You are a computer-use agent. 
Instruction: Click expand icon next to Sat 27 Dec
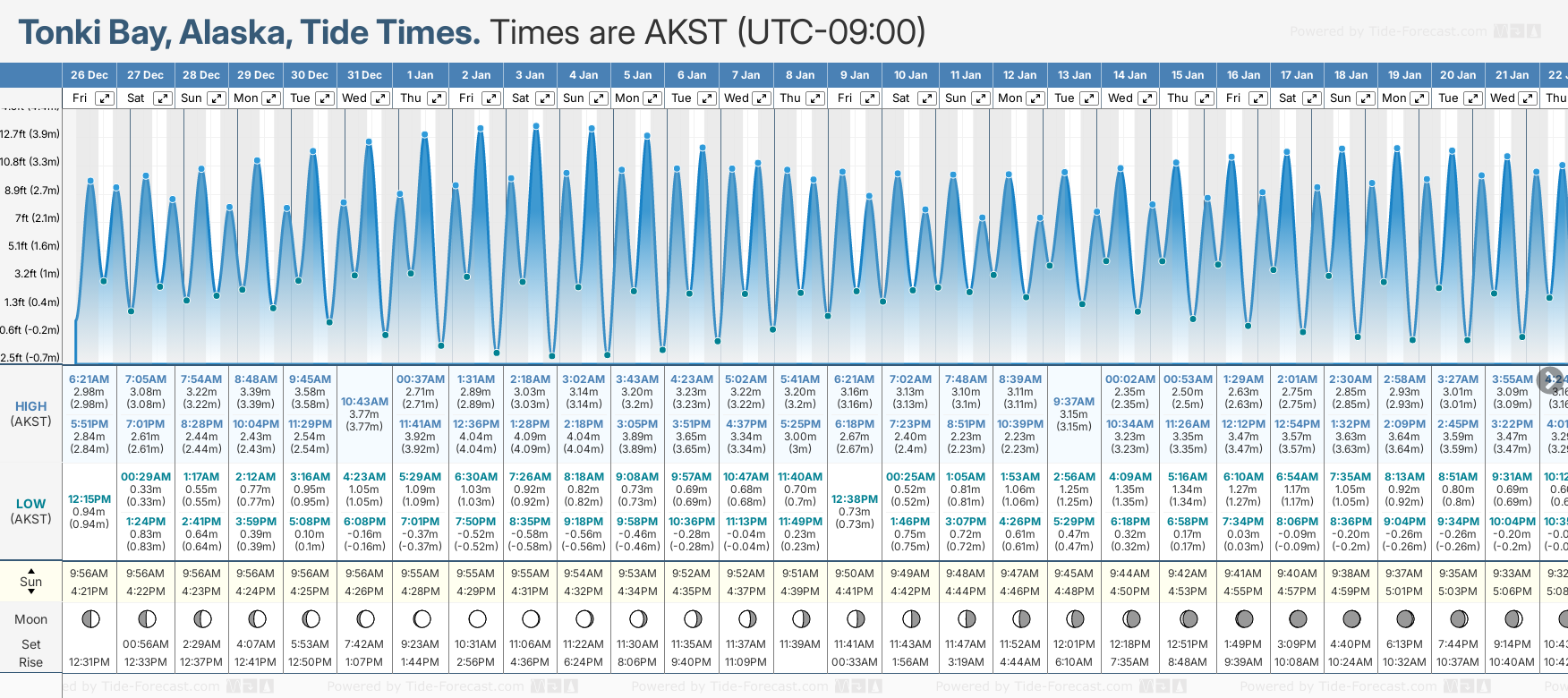point(162,98)
